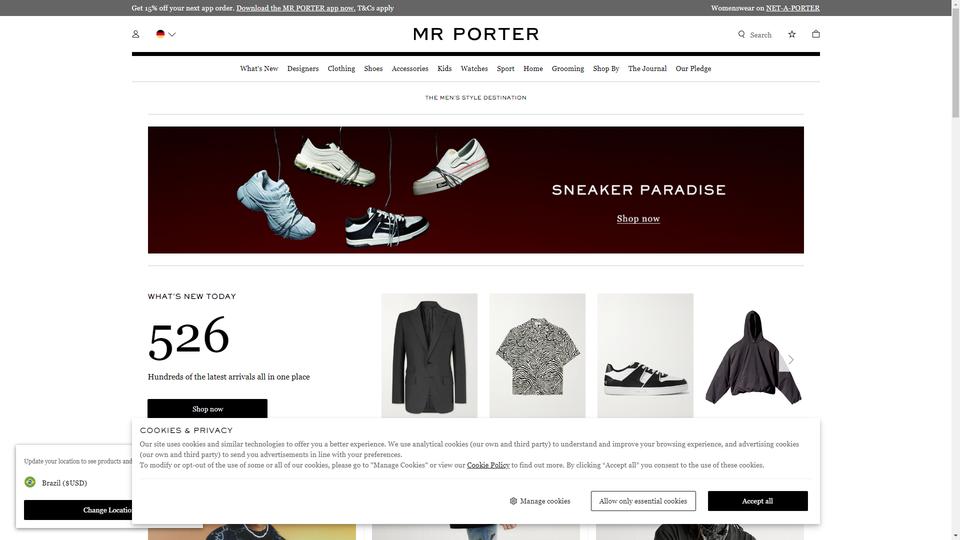Open the Clothing navigation dropdown

(x=341, y=69)
